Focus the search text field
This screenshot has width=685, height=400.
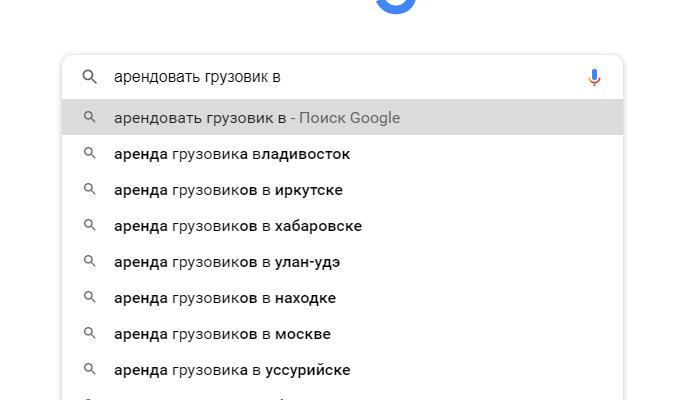(x=340, y=77)
